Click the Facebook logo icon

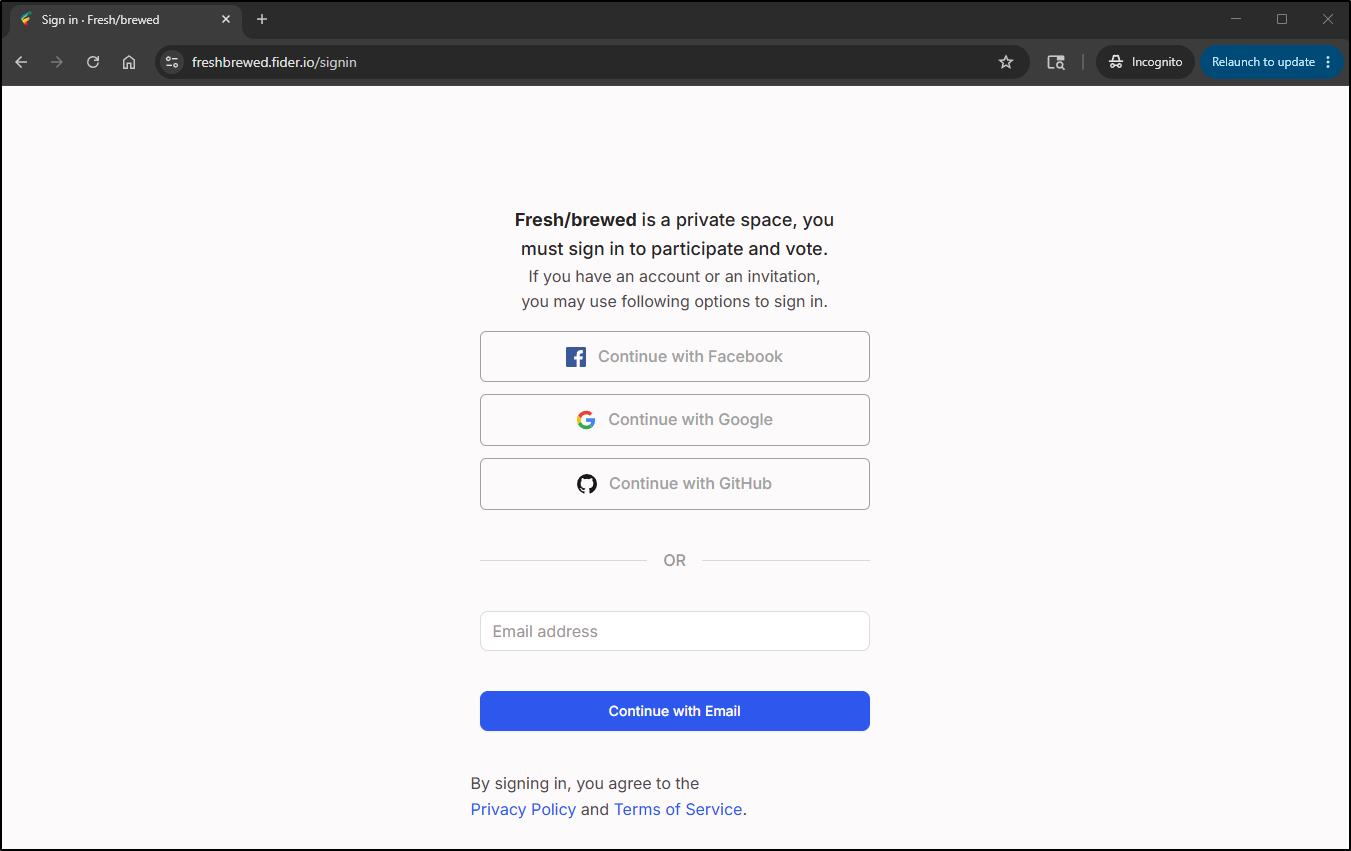pyautogui.click(x=576, y=357)
